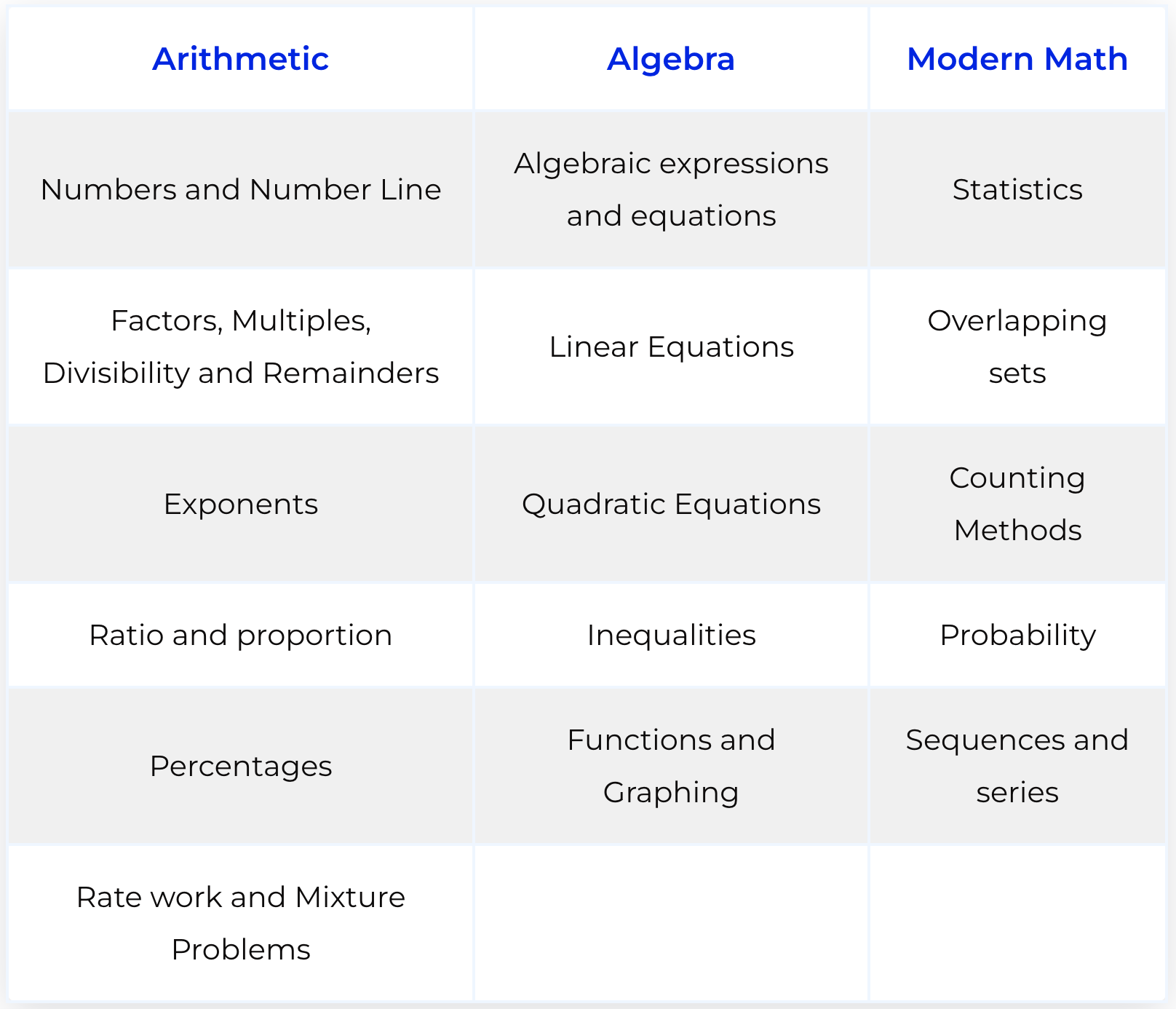
Task: Select Factors, Multiples, Divisibility and Remainders
Action: click(x=240, y=347)
